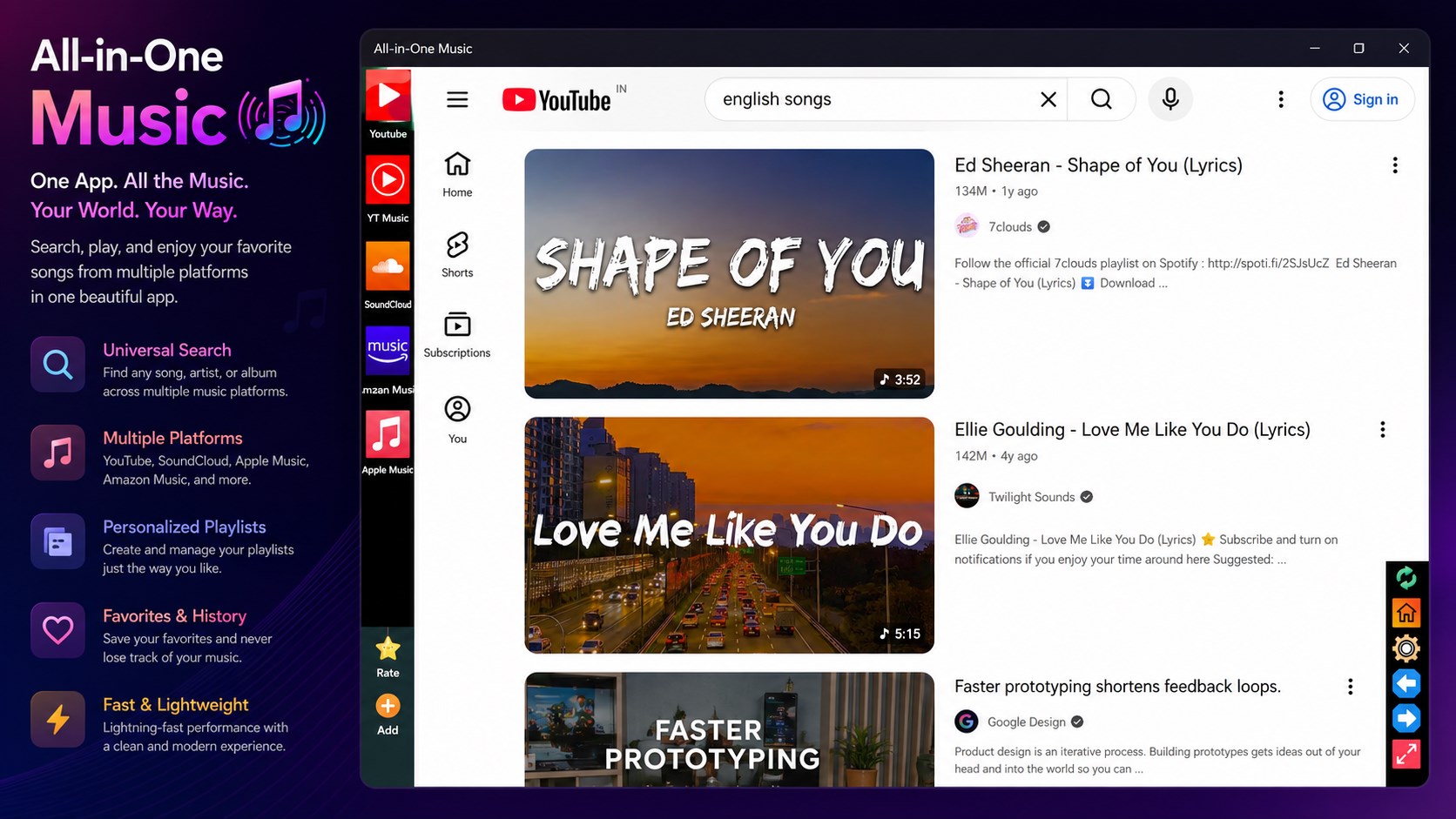Visit the Twilight Sounds channel name

click(x=1032, y=497)
